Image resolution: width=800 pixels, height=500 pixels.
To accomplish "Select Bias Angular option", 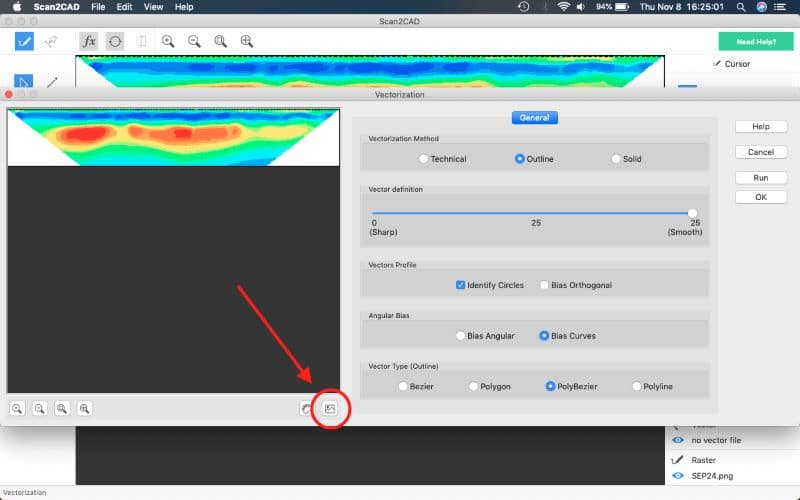I will (460, 336).
